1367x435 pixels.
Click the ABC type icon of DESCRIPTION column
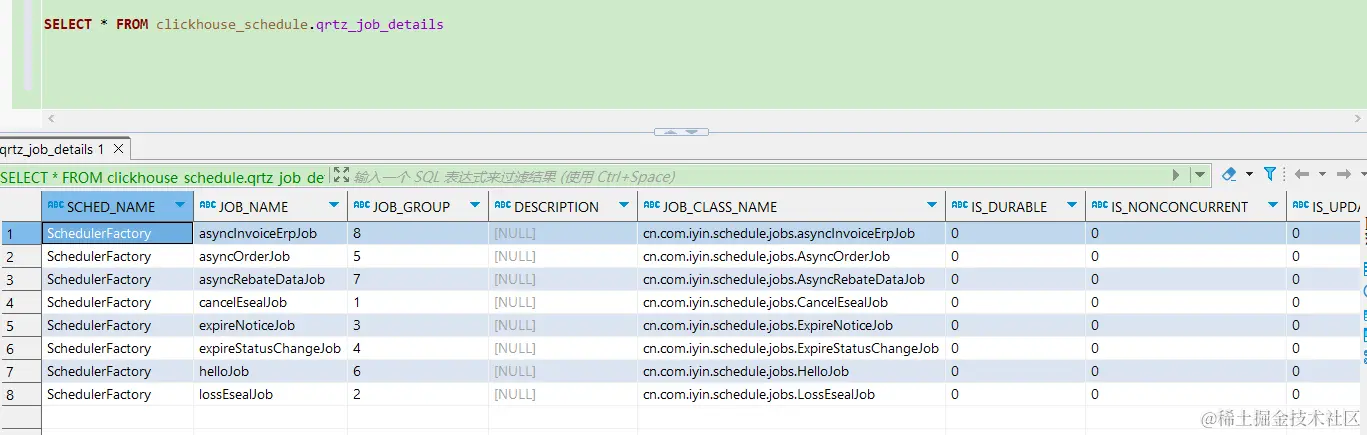503,205
